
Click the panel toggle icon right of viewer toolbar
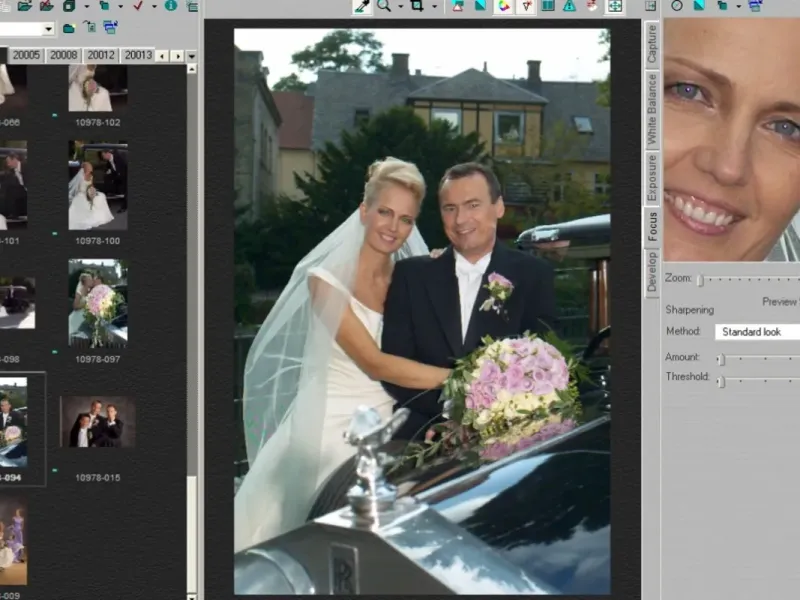click(650, 6)
